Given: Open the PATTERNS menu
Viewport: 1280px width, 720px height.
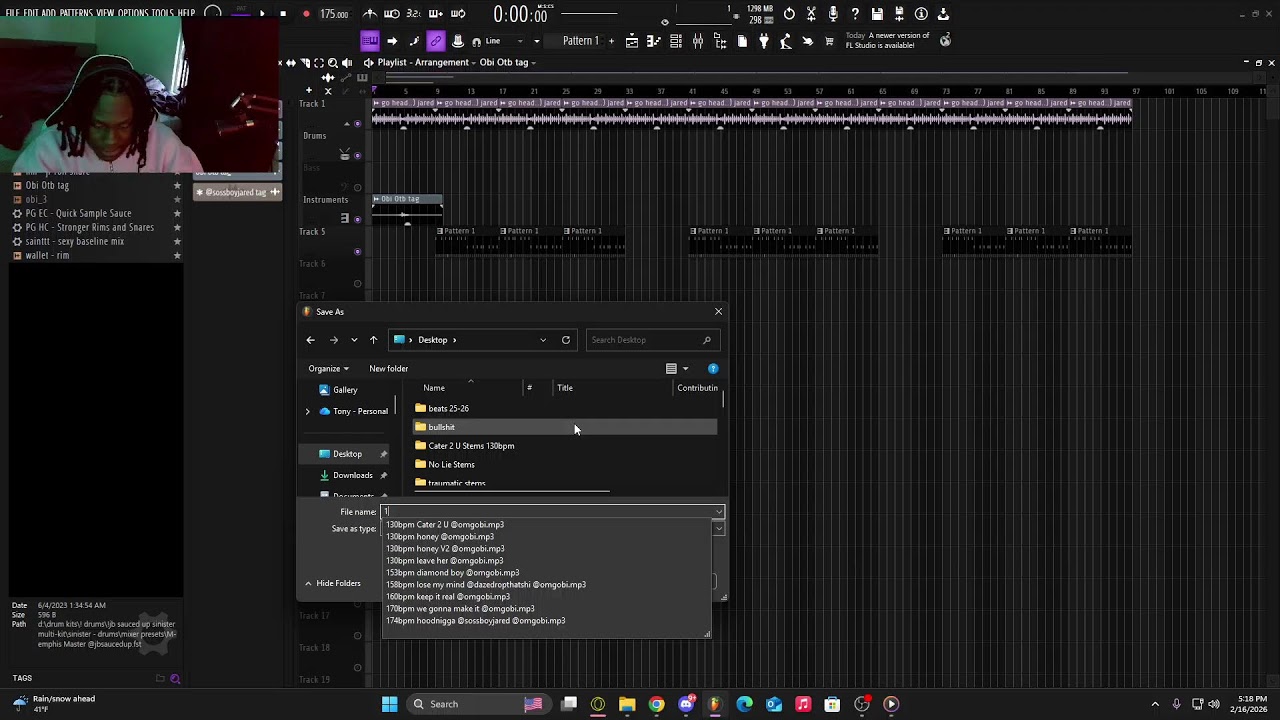Looking at the screenshot, I should (x=76, y=13).
